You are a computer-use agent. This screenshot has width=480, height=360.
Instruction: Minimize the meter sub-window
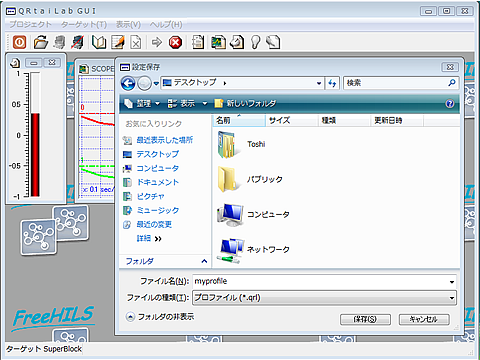click(34, 63)
